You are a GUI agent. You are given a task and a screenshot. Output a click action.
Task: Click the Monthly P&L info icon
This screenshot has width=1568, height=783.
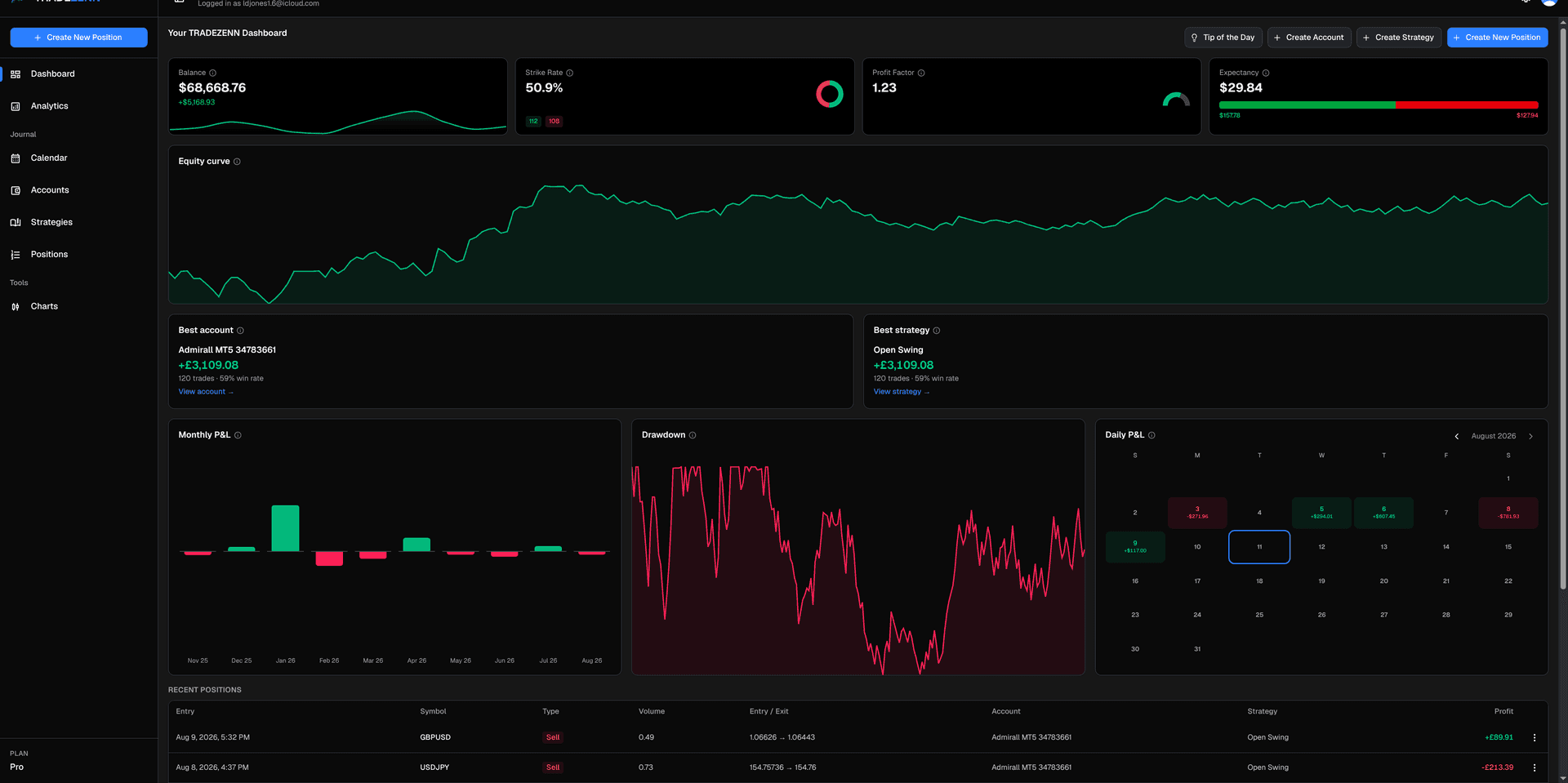click(x=238, y=435)
